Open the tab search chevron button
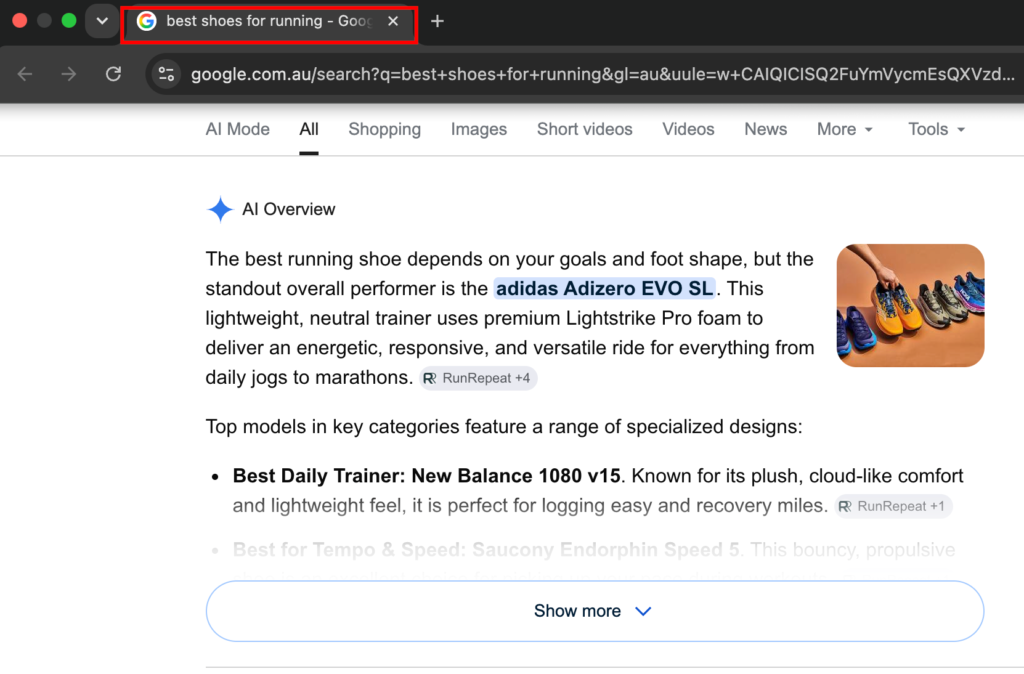1024x674 pixels. pos(102,20)
